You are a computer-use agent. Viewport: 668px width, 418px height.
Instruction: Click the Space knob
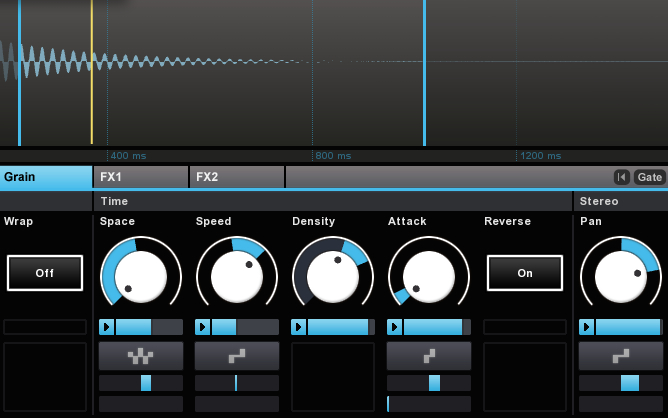[x=141, y=275]
